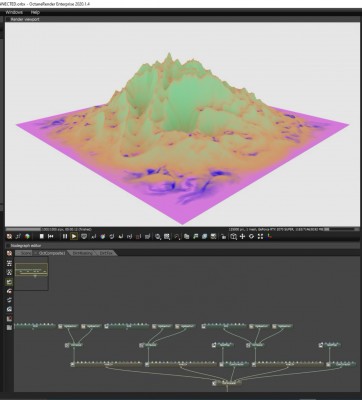Select the rotate gizmo icon
The width and height of the screenshot is (362, 400).
[x=251, y=236]
